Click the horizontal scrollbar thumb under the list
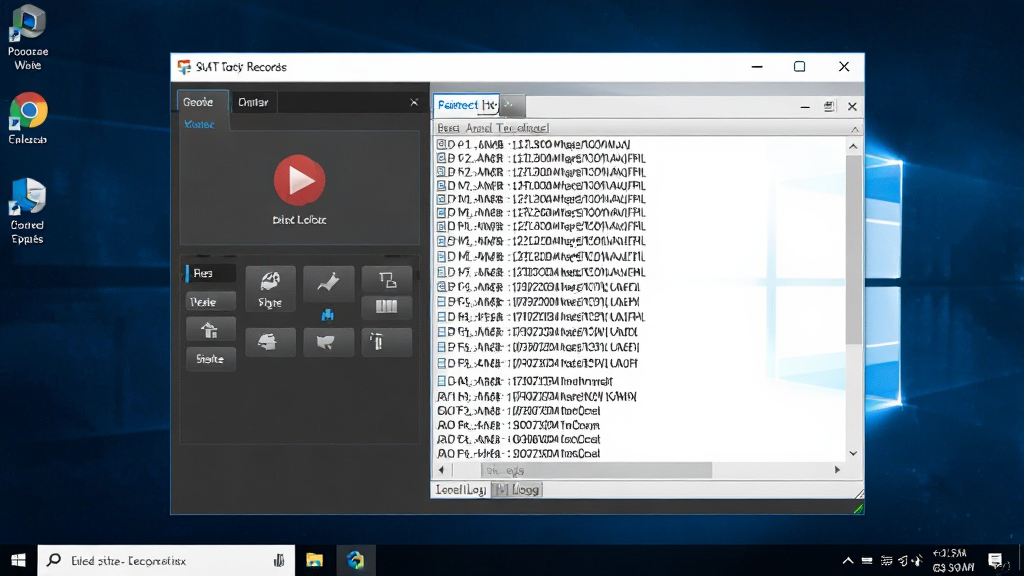This screenshot has width=1024, height=576. pyautogui.click(x=596, y=470)
